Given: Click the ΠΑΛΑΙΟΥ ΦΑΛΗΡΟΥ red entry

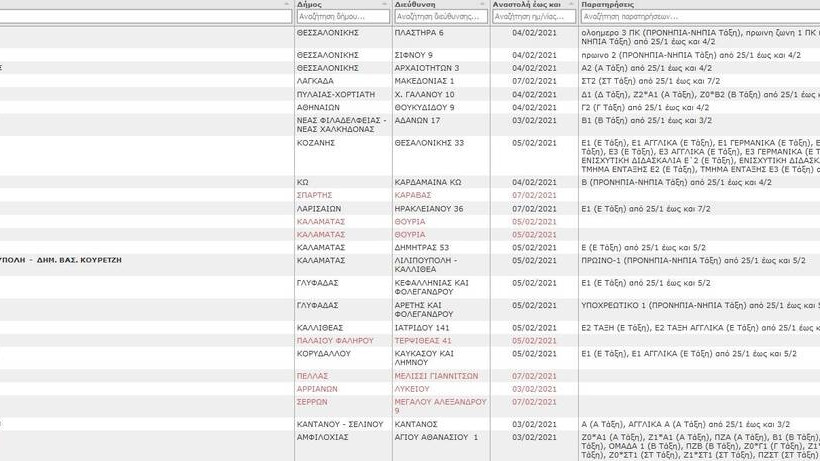Looking at the screenshot, I should [335, 341].
